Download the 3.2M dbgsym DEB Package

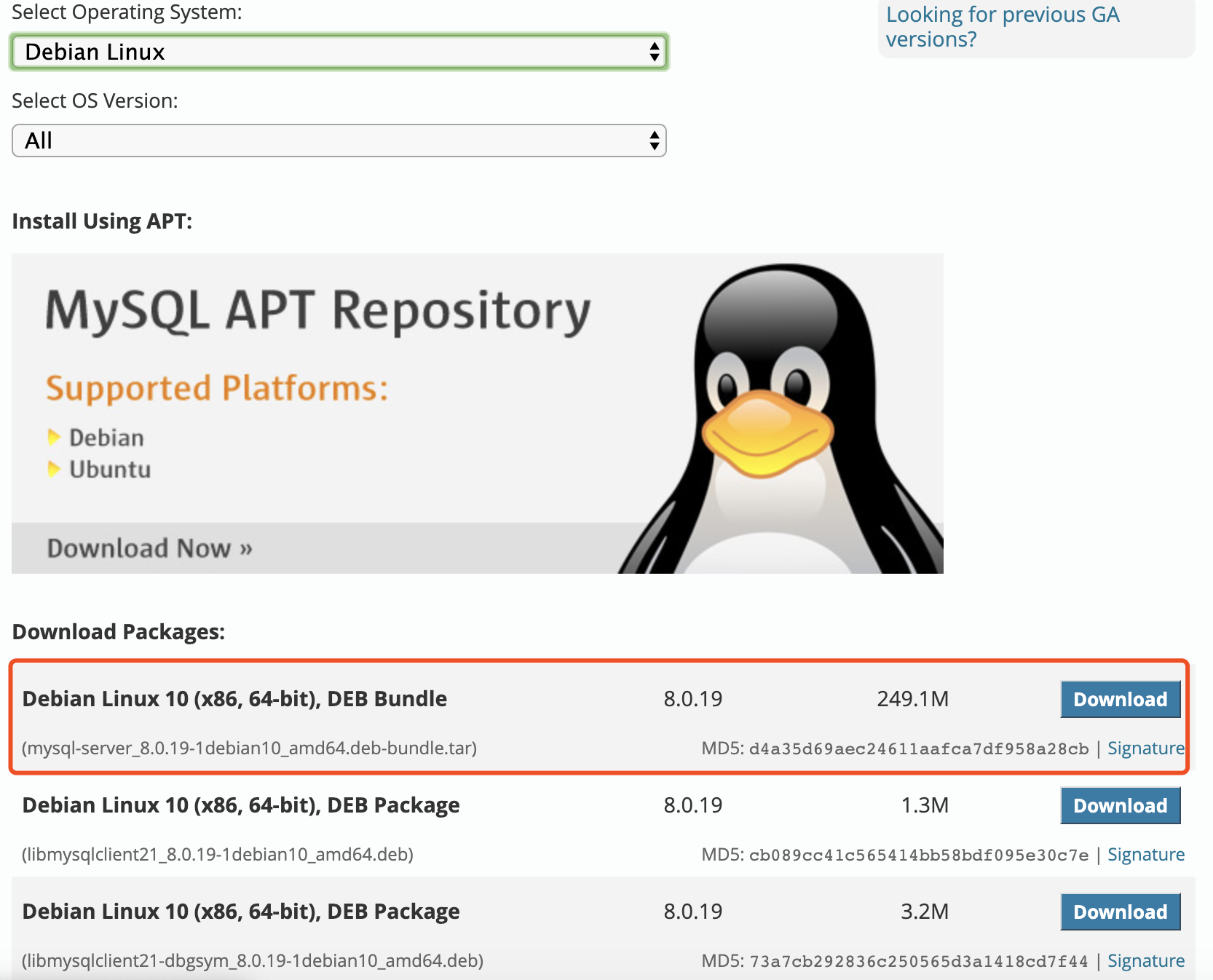tap(1120, 912)
